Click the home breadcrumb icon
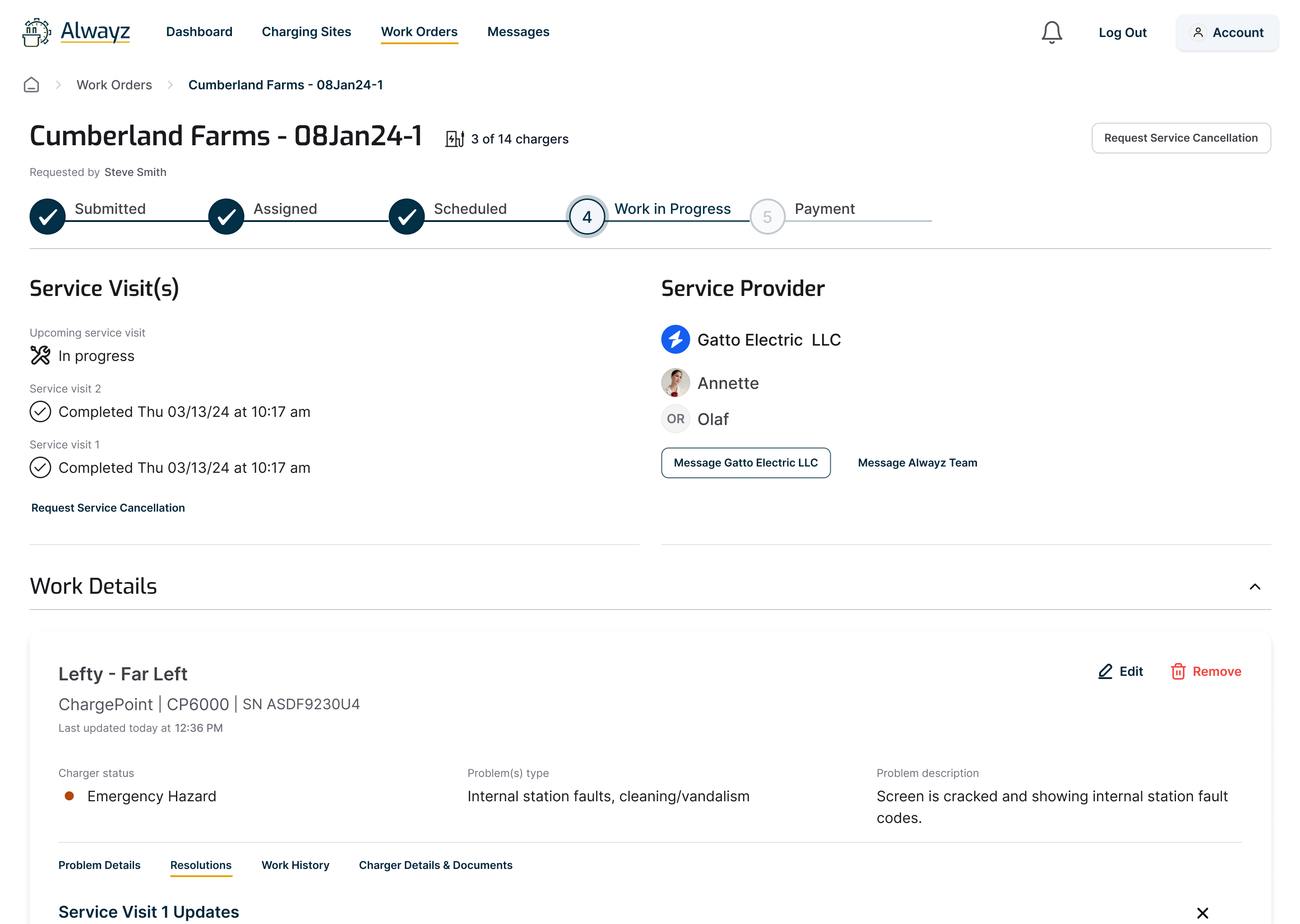 pos(31,85)
